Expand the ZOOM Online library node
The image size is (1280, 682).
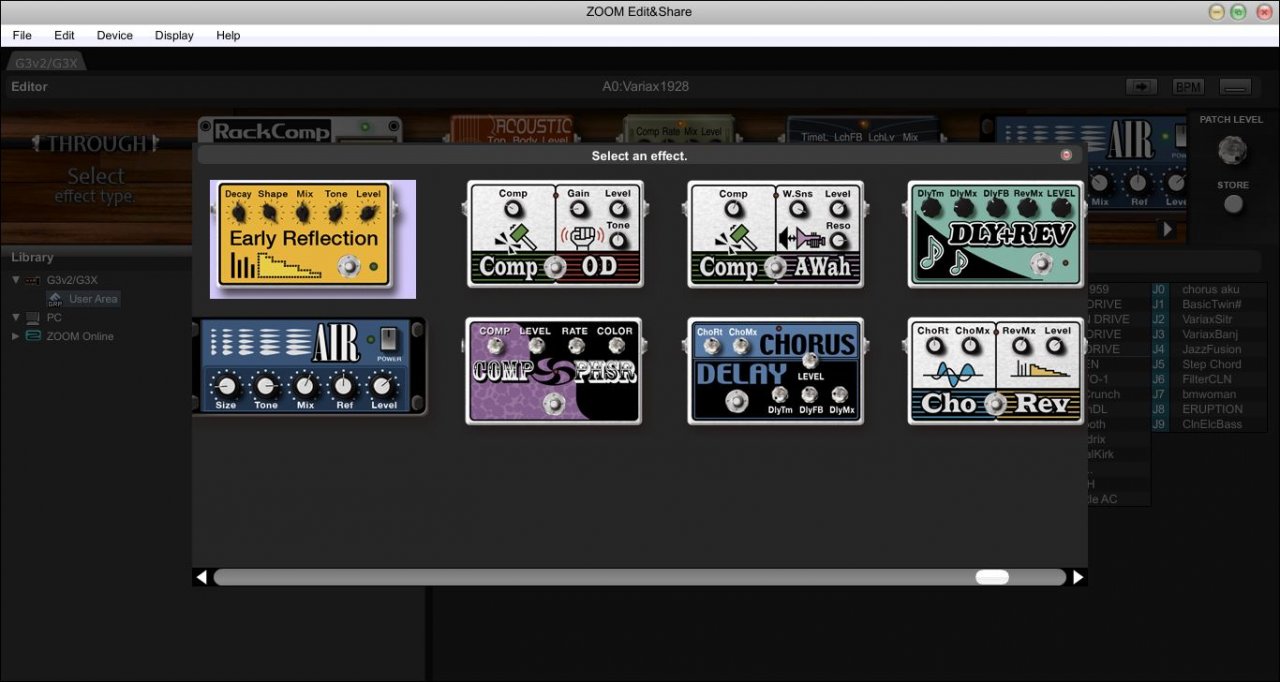tap(16, 336)
